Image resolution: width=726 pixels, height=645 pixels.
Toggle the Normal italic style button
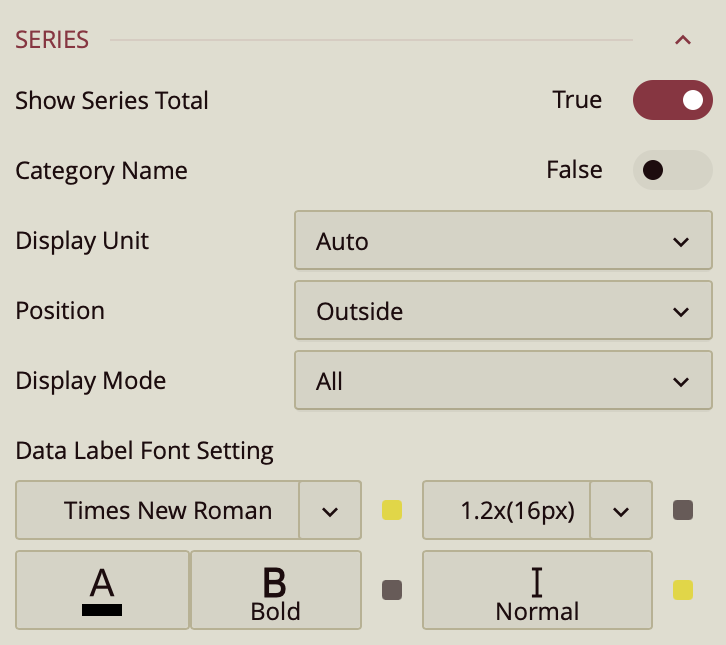[537, 590]
